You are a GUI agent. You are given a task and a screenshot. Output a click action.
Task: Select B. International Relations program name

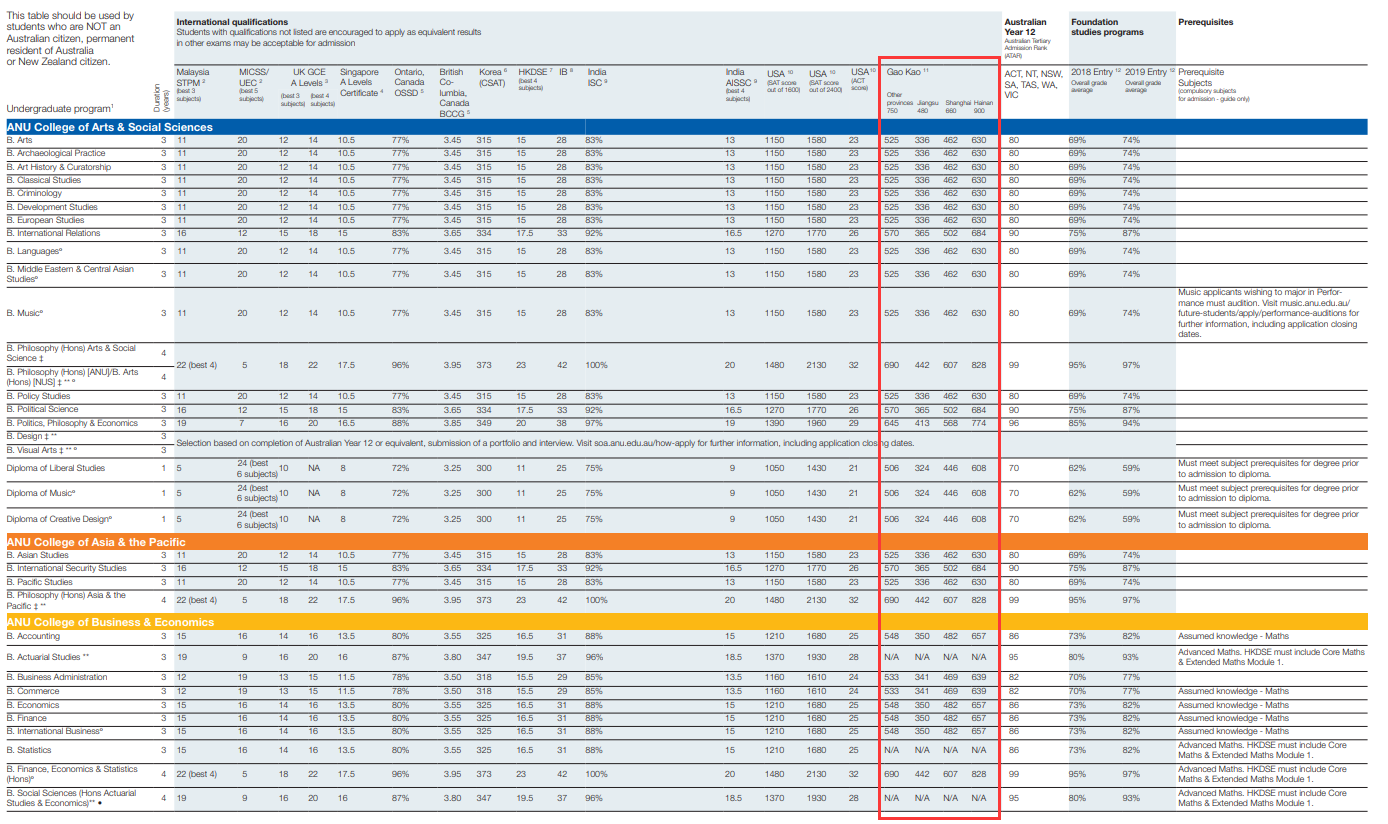point(56,233)
